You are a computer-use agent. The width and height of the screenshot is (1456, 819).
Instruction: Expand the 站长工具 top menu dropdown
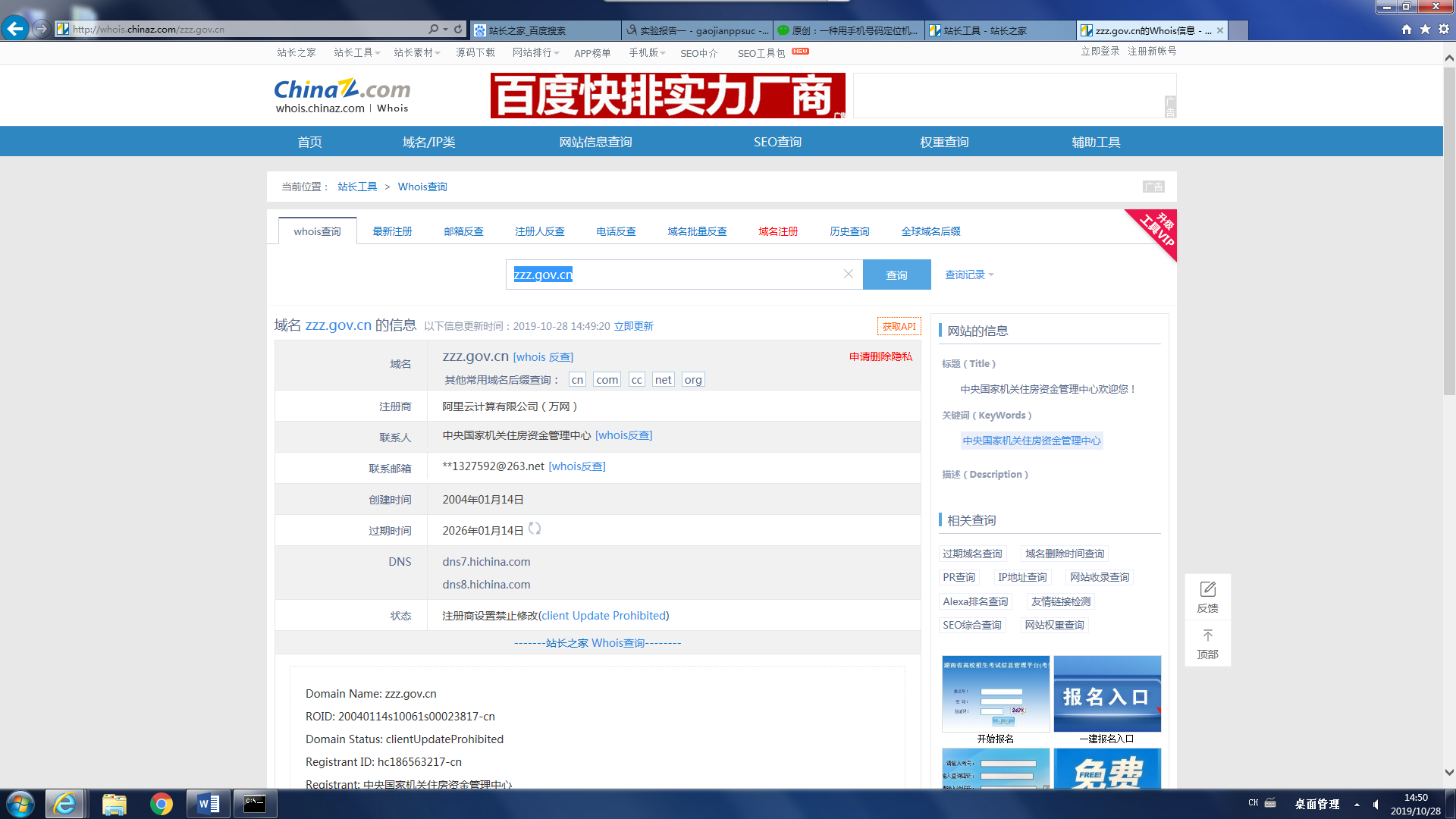click(356, 52)
